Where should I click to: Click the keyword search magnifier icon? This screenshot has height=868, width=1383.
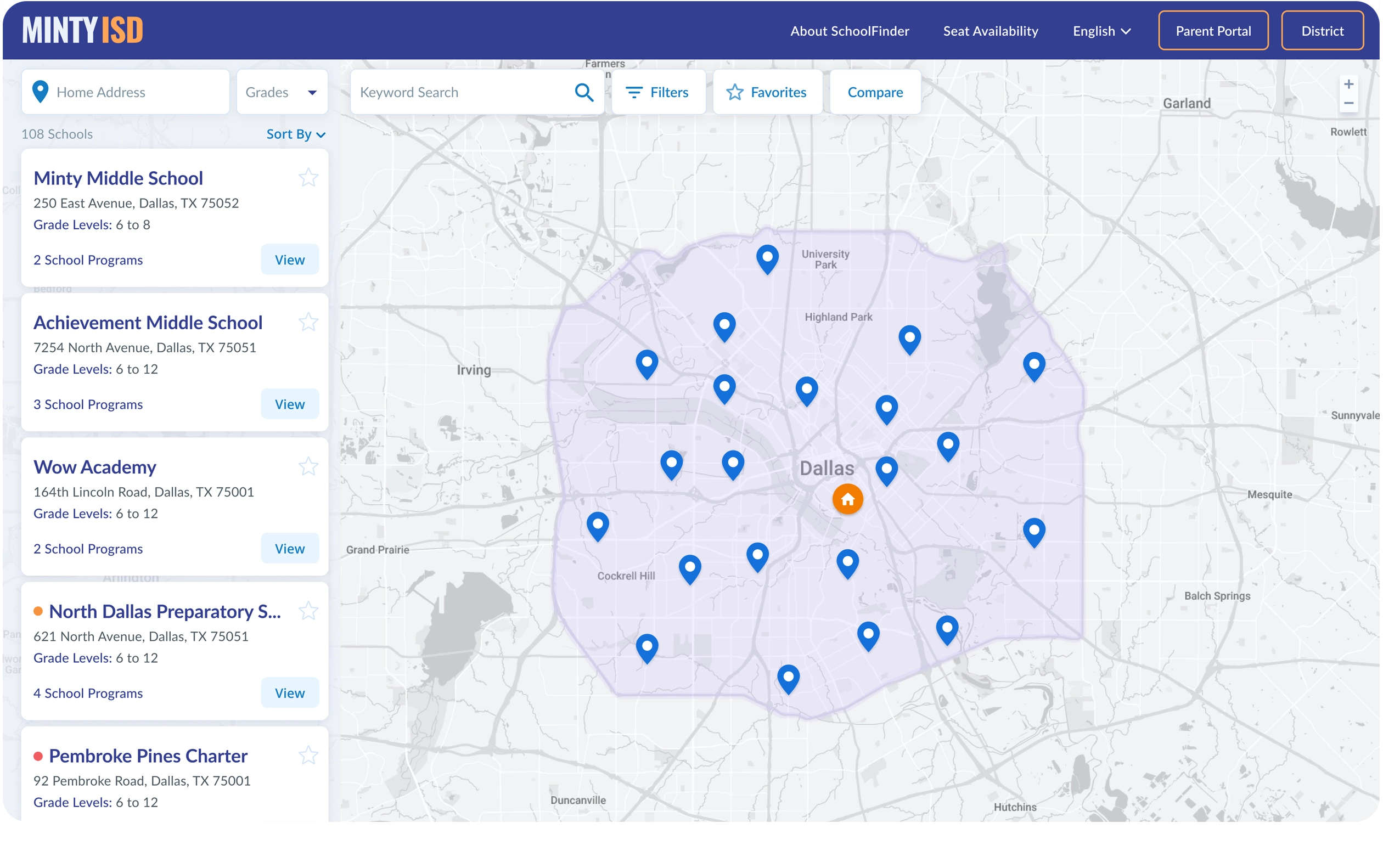click(x=583, y=92)
